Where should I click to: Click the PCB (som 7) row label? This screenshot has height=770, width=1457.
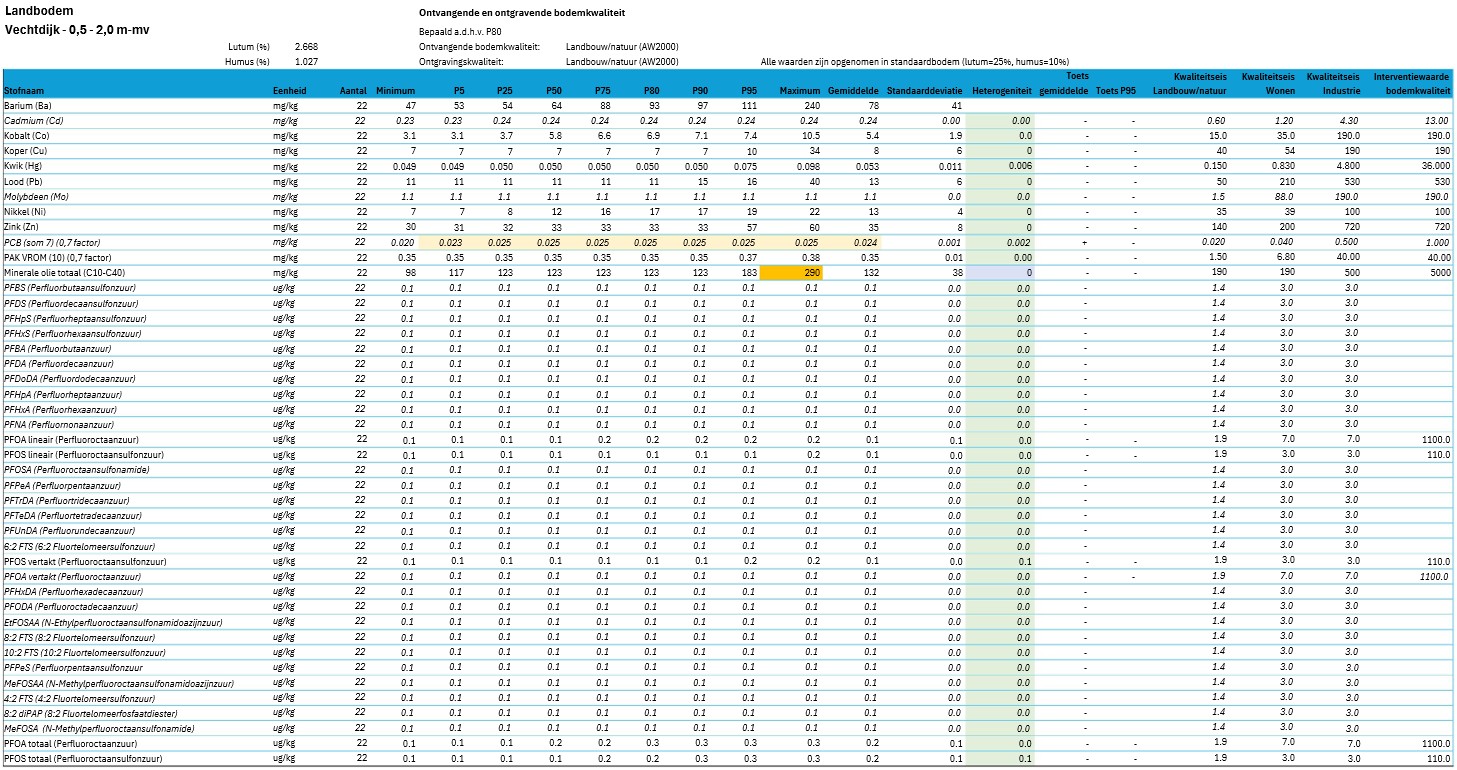(x=59, y=242)
